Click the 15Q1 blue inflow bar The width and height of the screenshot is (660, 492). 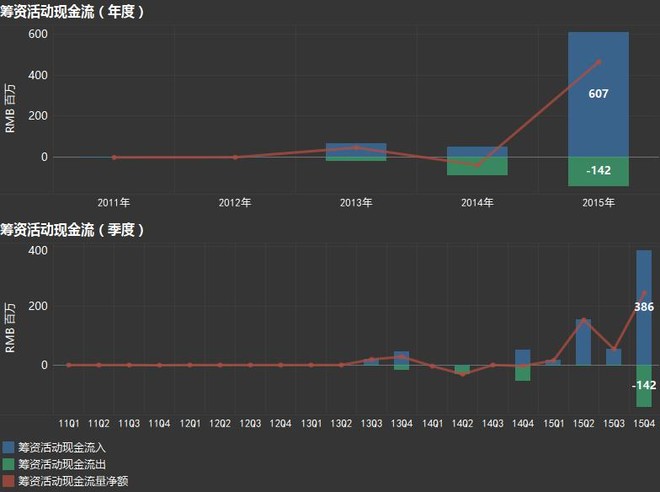(553, 362)
